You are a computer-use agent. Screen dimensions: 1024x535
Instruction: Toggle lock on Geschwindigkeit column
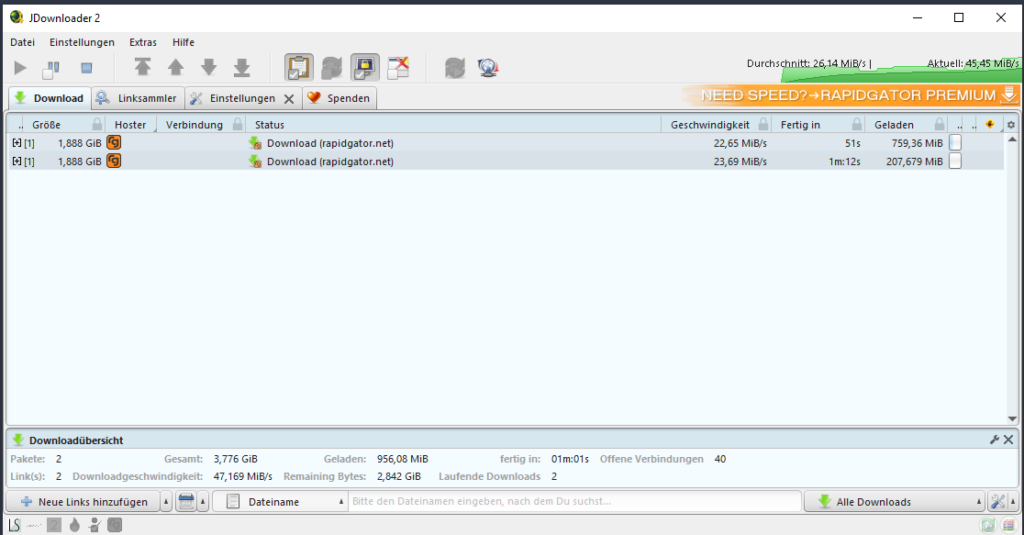point(763,124)
